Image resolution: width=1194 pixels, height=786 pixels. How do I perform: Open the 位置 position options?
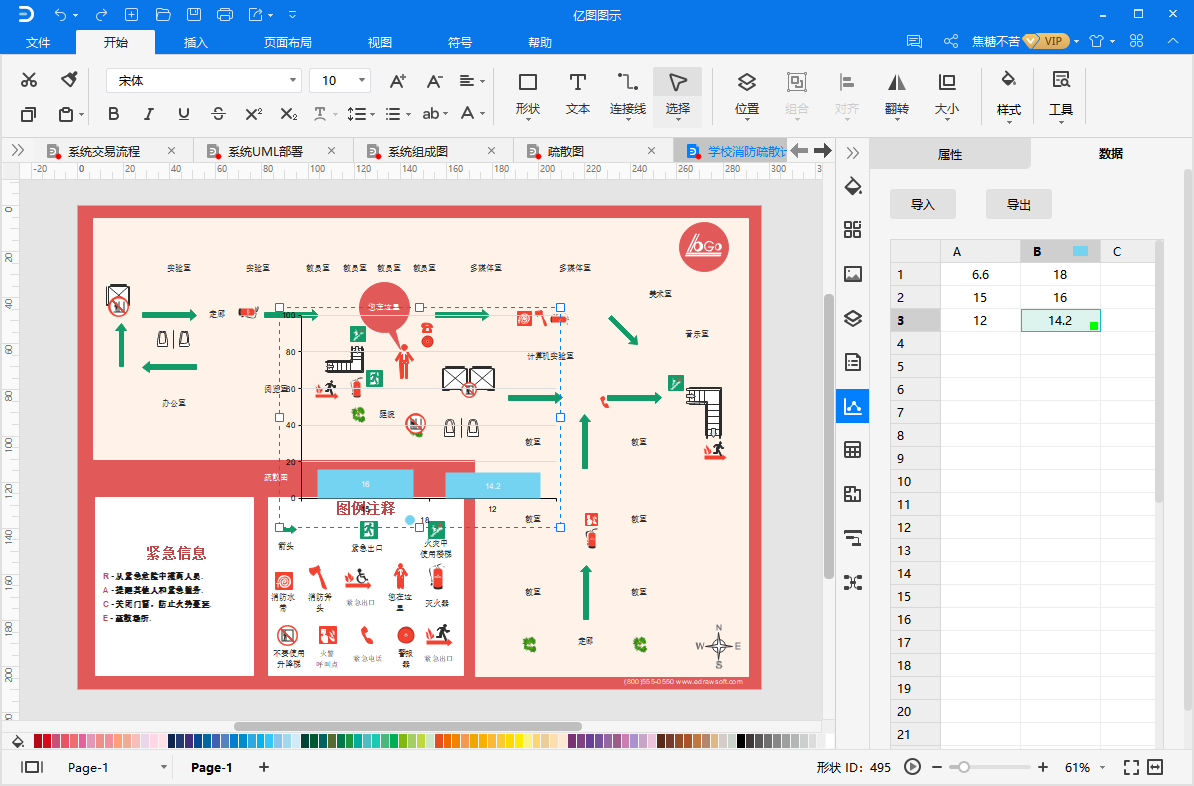point(747,94)
